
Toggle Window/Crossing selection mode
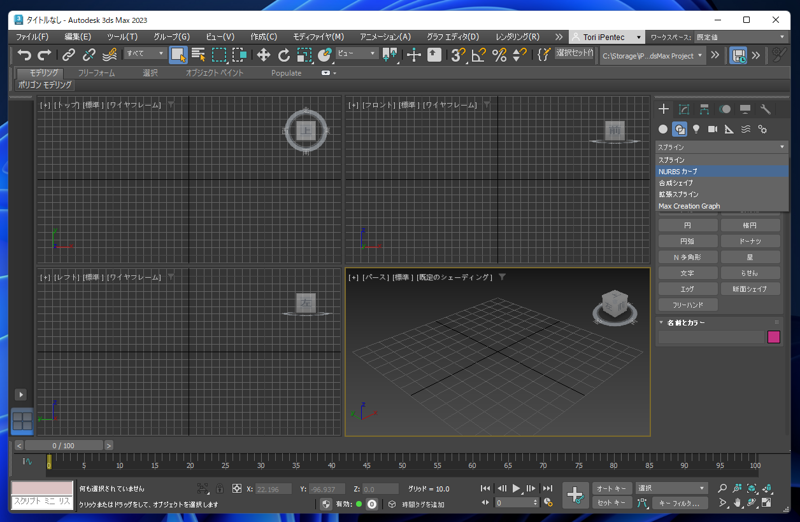click(x=239, y=55)
